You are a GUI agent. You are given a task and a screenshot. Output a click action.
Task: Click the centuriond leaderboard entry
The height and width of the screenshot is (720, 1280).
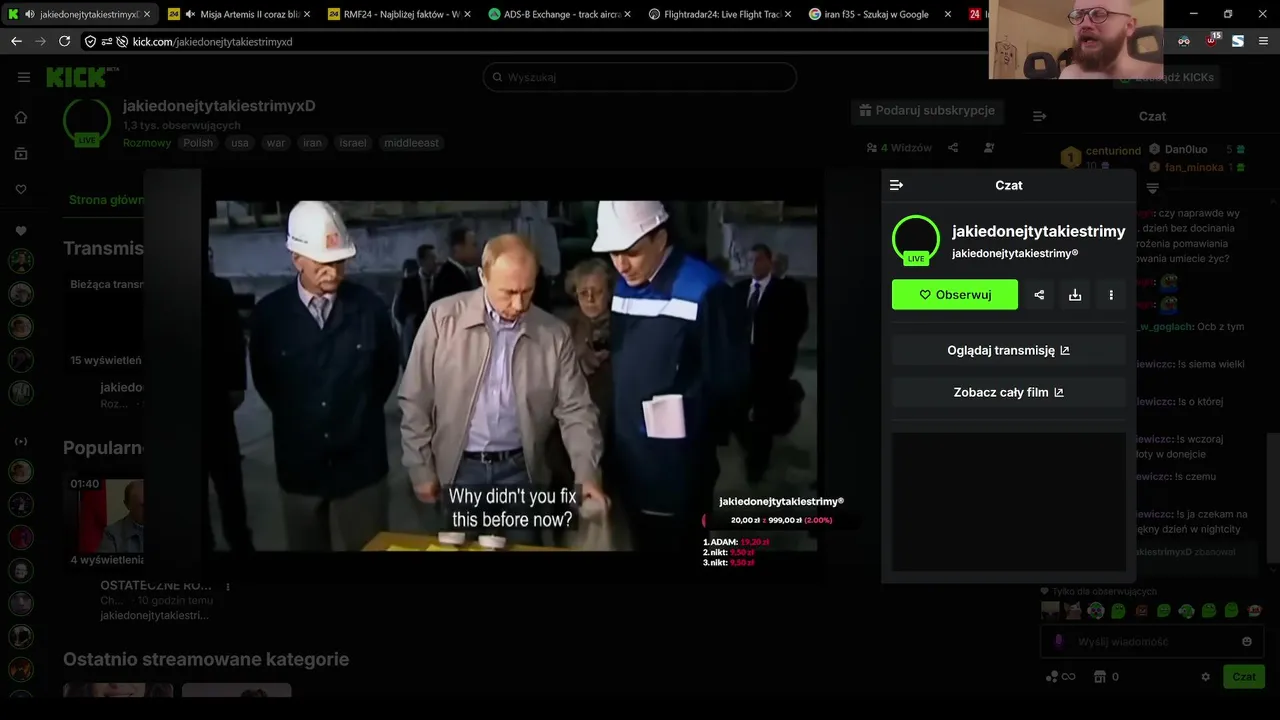(1100, 157)
